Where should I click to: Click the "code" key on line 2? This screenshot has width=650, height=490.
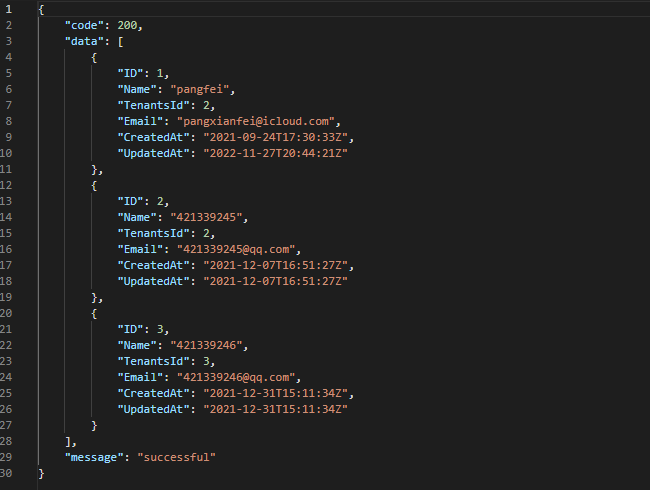[87, 25]
